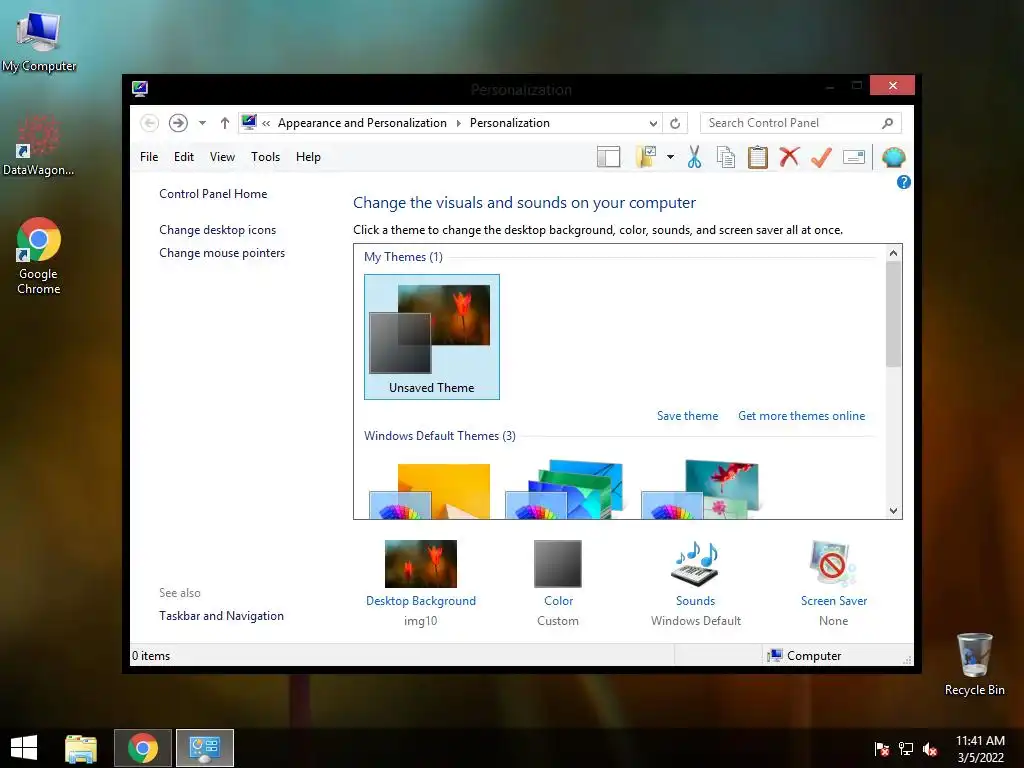Open the Edit menu
This screenshot has width=1024, height=768.
(184, 157)
